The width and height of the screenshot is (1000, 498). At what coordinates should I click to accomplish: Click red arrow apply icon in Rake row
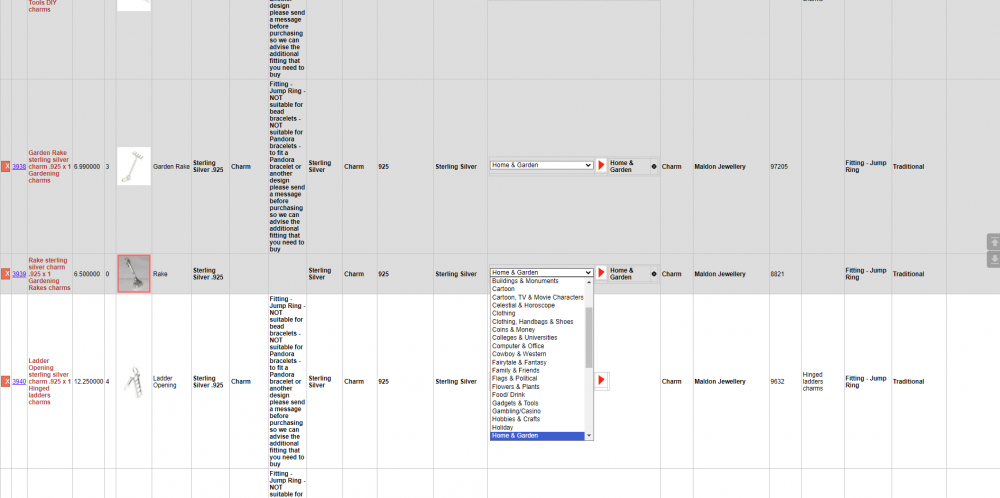[601, 272]
